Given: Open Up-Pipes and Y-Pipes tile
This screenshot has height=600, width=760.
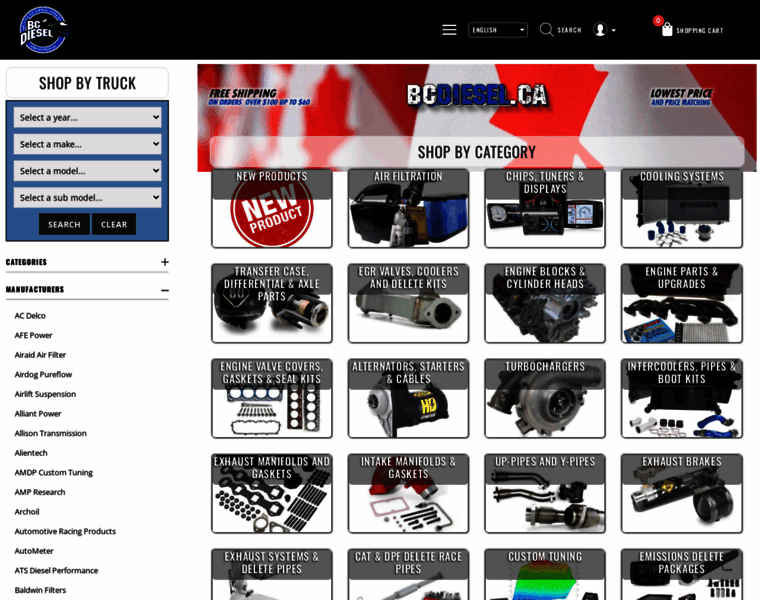Looking at the screenshot, I should click(x=545, y=493).
